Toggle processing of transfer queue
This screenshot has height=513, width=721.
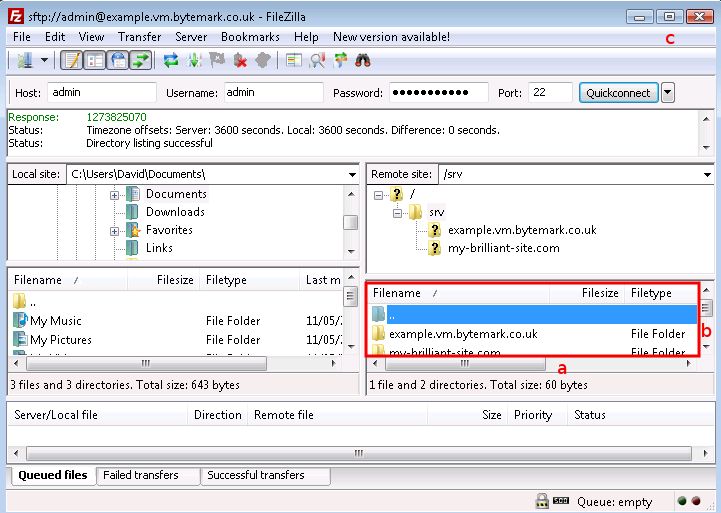(x=194, y=60)
